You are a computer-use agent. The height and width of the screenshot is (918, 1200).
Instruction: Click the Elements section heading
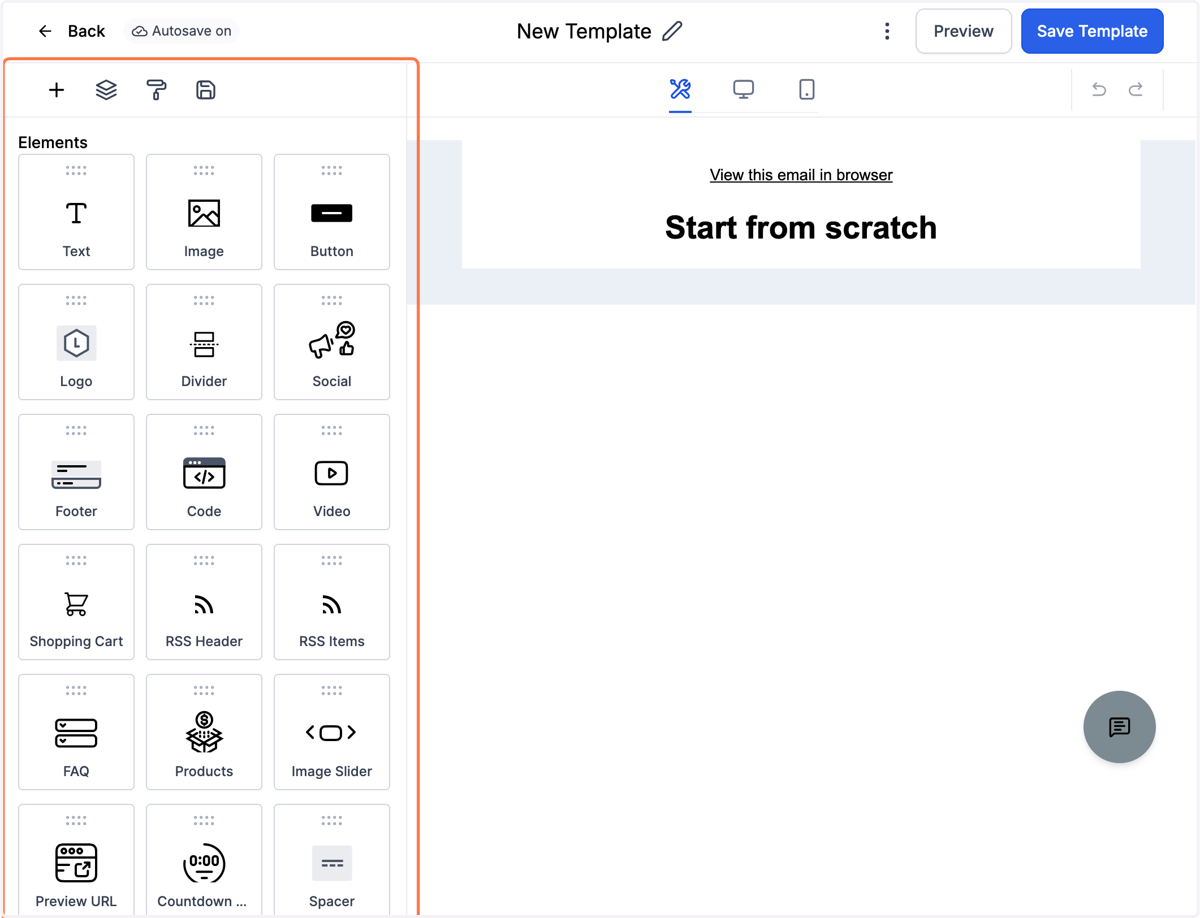[x=53, y=142]
